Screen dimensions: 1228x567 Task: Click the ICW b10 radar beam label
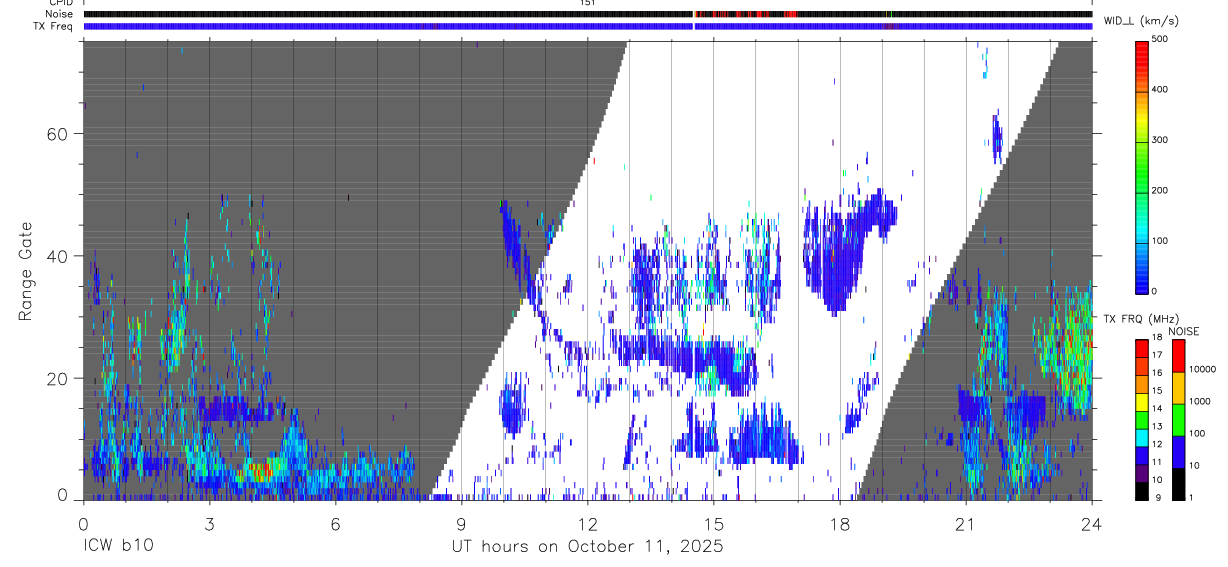pyautogui.click(x=119, y=547)
